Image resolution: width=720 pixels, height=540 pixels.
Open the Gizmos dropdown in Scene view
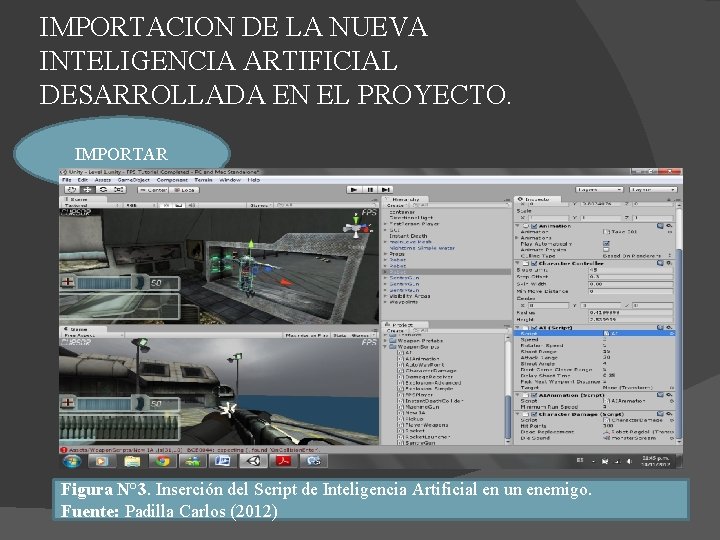pyautogui.click(x=261, y=205)
